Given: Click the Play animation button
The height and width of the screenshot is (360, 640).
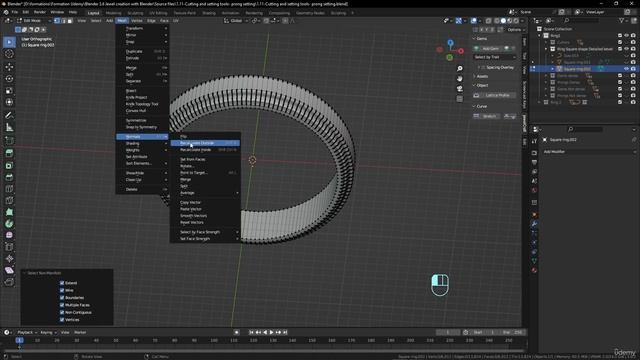Looking at the screenshot, I should click(271, 333).
